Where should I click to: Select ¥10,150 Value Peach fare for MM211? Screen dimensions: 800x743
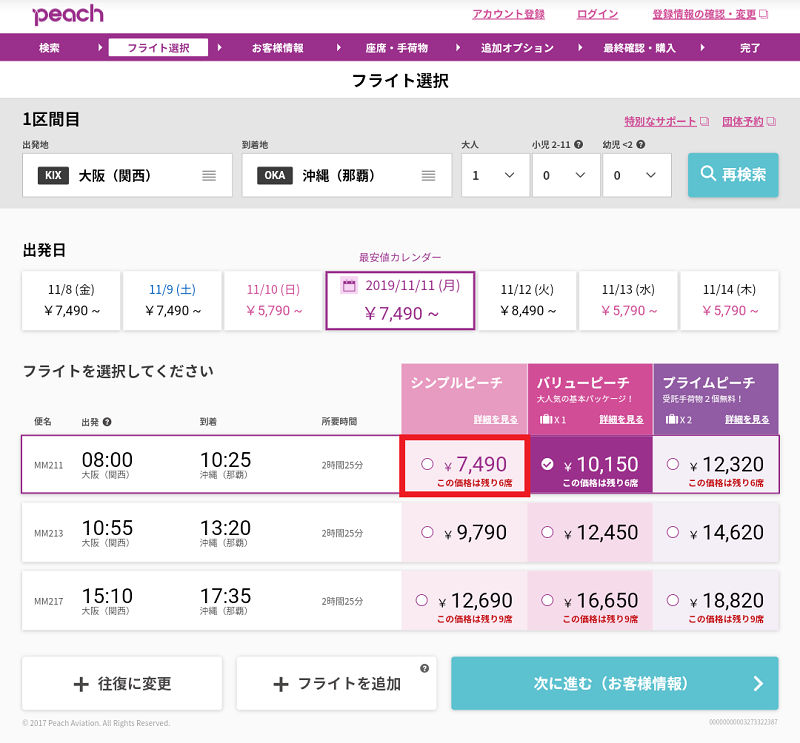coord(547,464)
